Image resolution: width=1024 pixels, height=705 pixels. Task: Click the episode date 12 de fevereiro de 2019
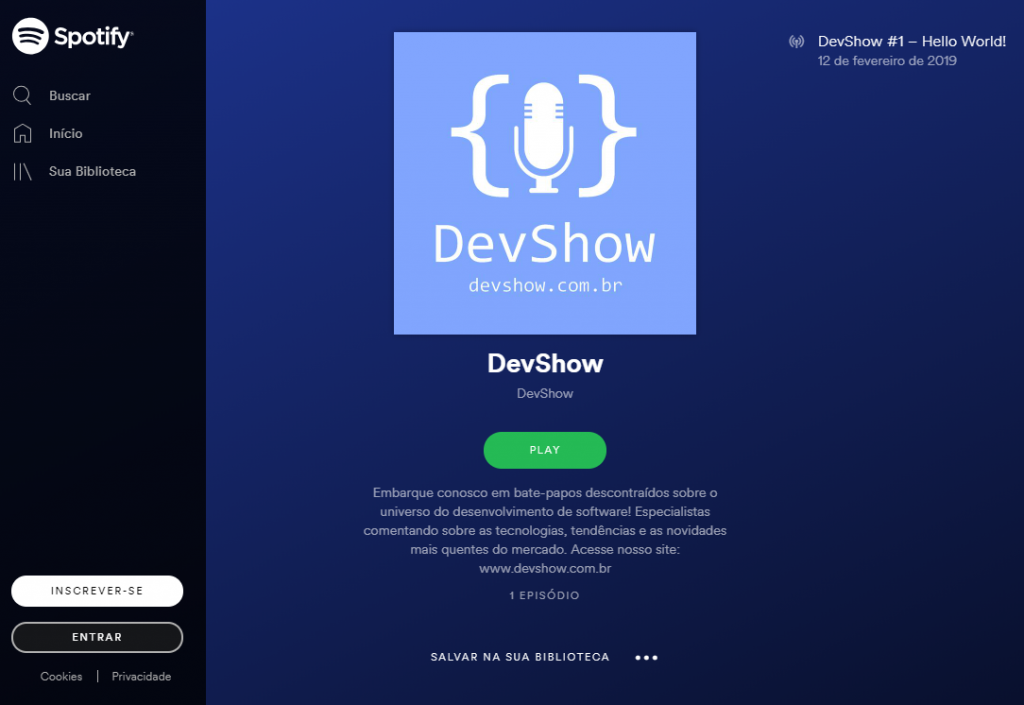[x=887, y=61]
